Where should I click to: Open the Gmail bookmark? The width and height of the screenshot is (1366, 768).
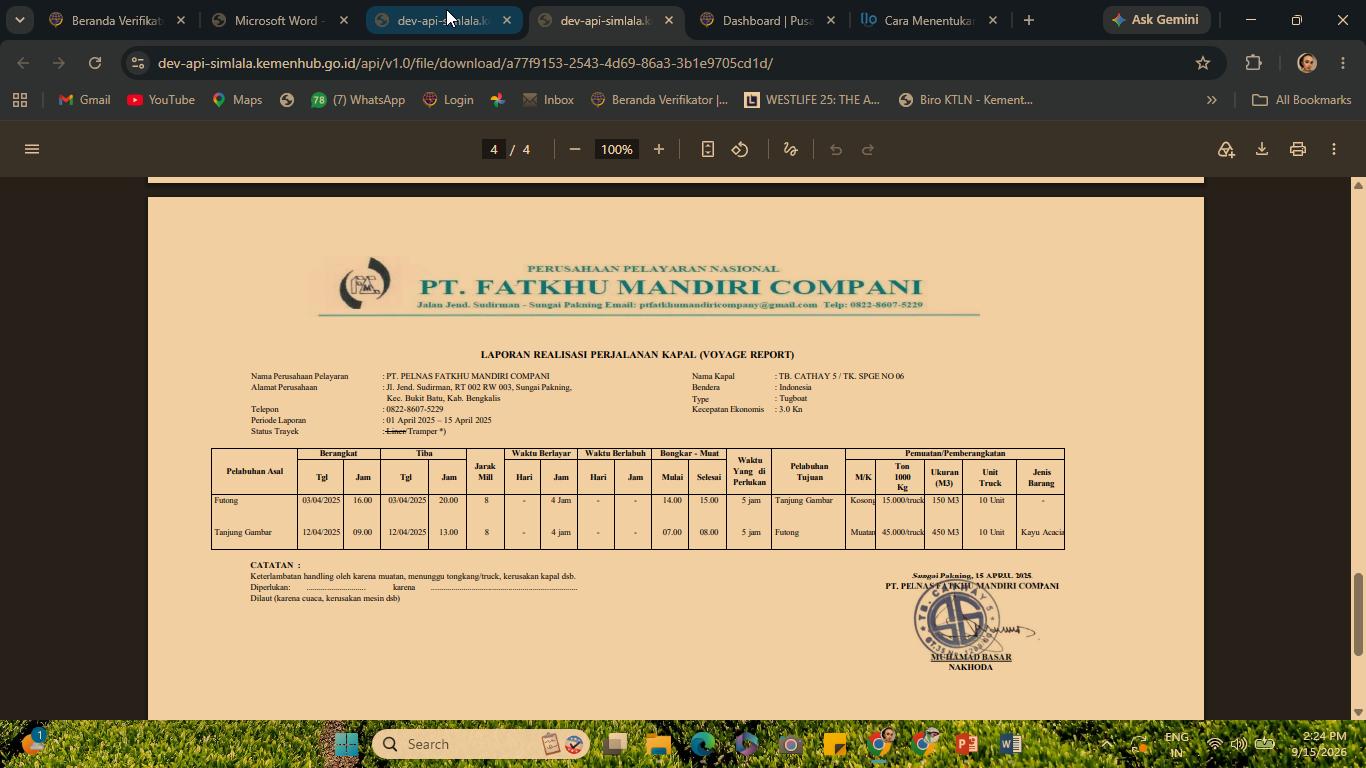pos(84,100)
